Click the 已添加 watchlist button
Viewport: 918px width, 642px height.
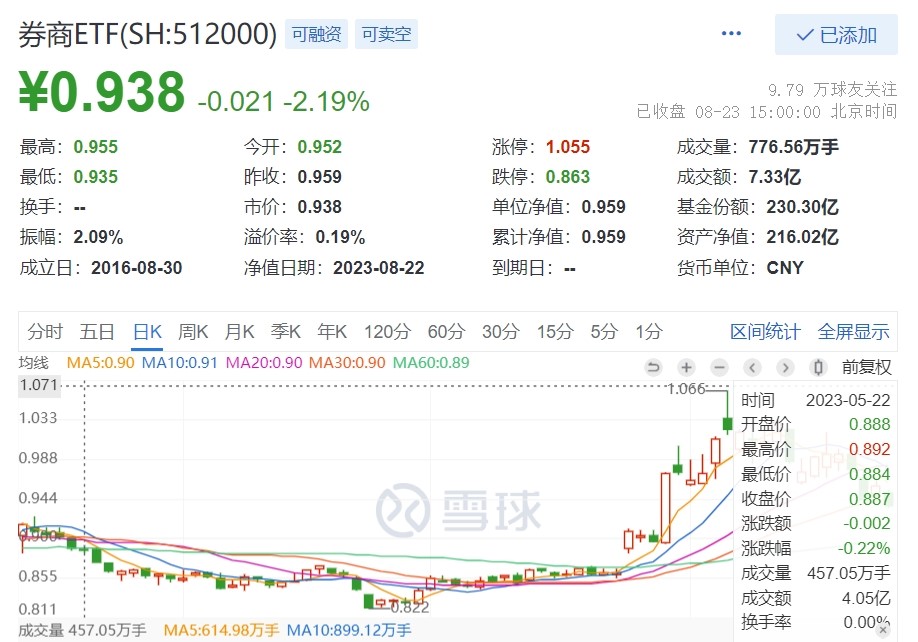point(836,35)
